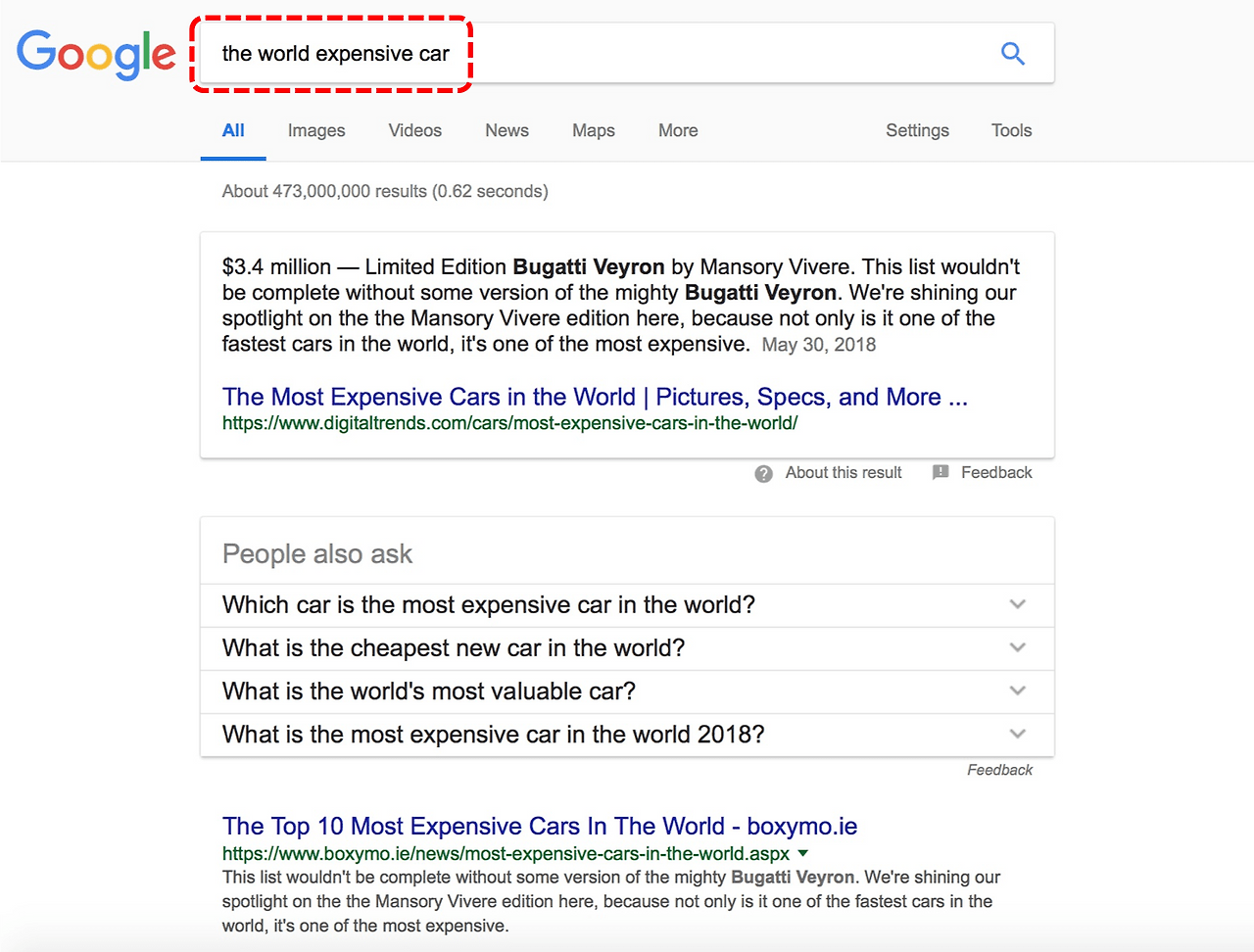The image size is (1254, 952).
Task: Expand the boxymo.ie URL dropdown arrow
Action: [802, 853]
